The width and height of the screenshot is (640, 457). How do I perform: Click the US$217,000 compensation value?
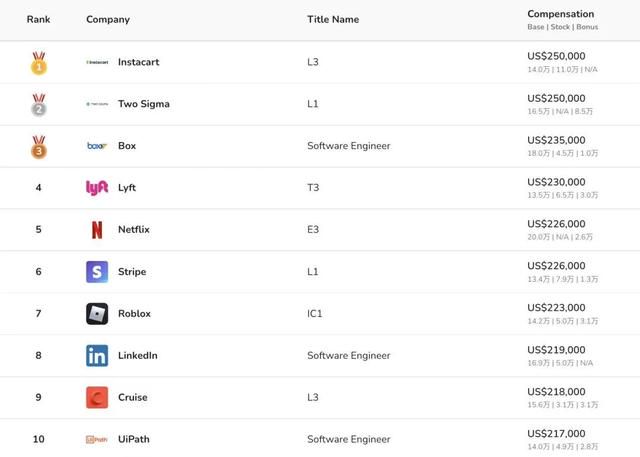point(556,434)
